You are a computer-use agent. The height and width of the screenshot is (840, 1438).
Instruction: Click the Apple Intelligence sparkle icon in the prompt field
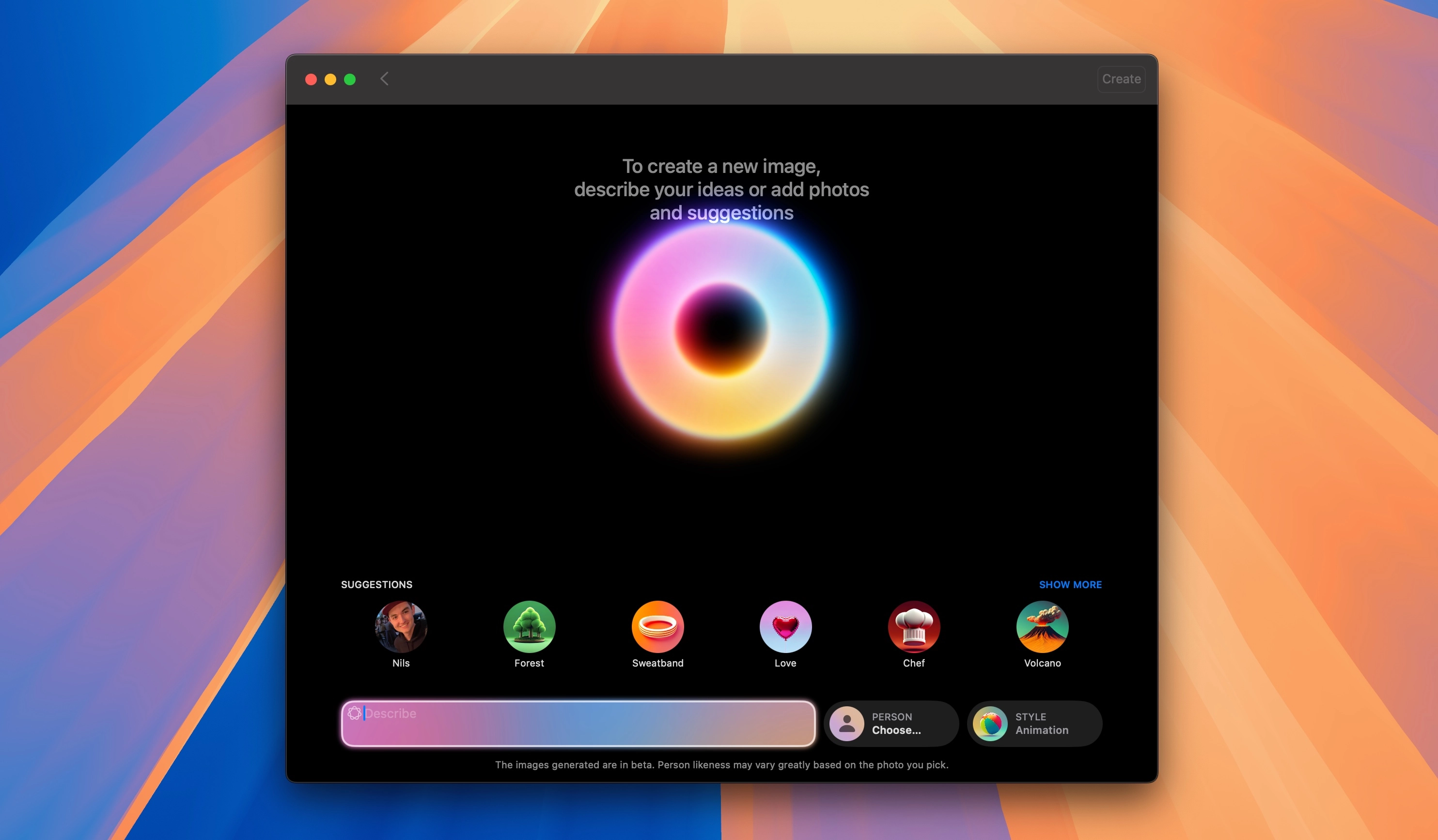(355, 713)
